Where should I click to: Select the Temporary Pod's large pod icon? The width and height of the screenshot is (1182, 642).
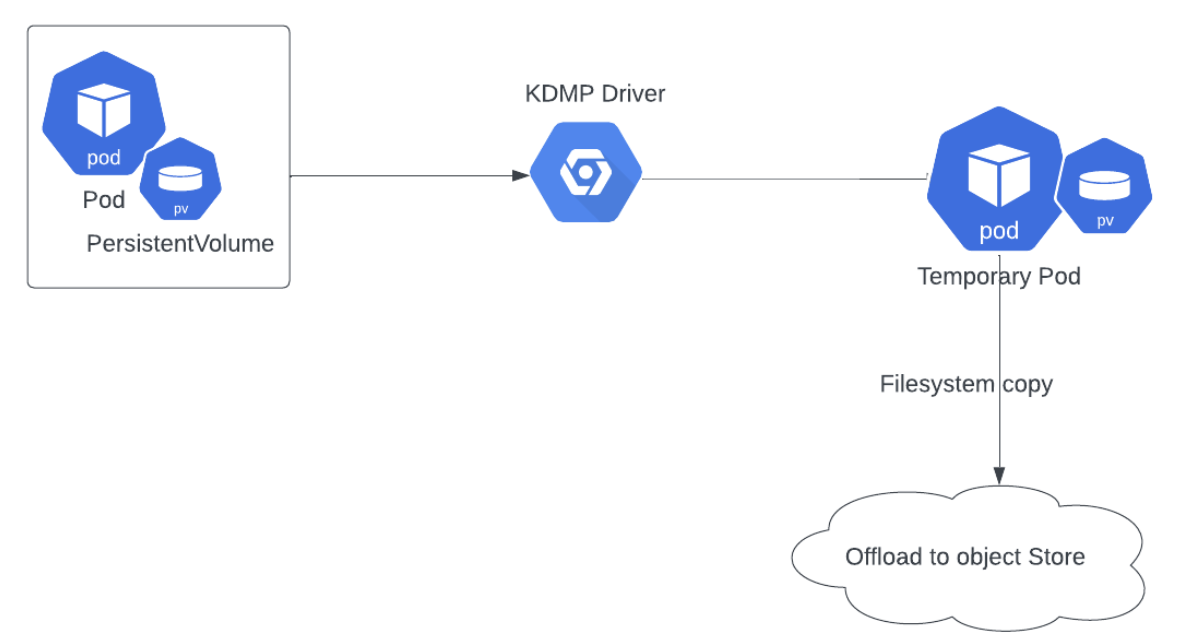[x=997, y=184]
